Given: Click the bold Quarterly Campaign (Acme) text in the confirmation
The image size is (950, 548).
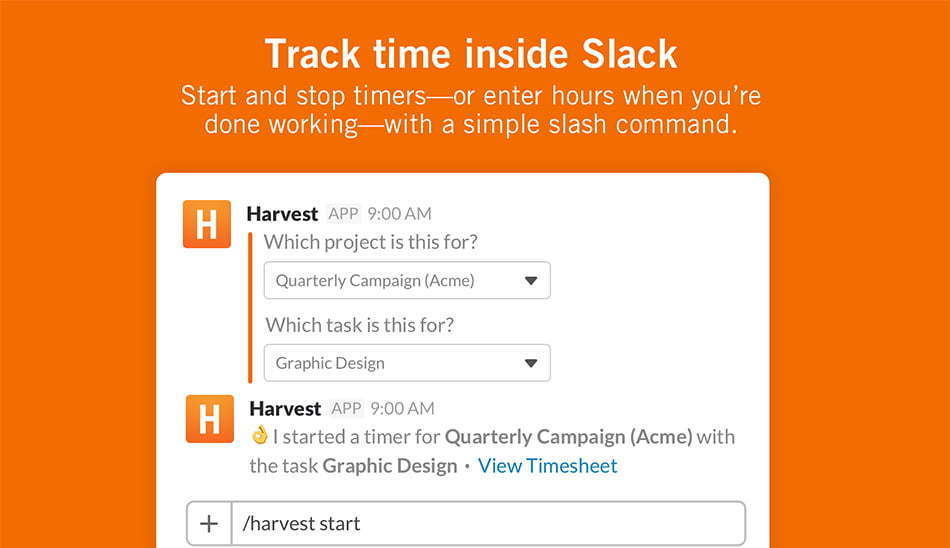Looking at the screenshot, I should pos(568,436).
